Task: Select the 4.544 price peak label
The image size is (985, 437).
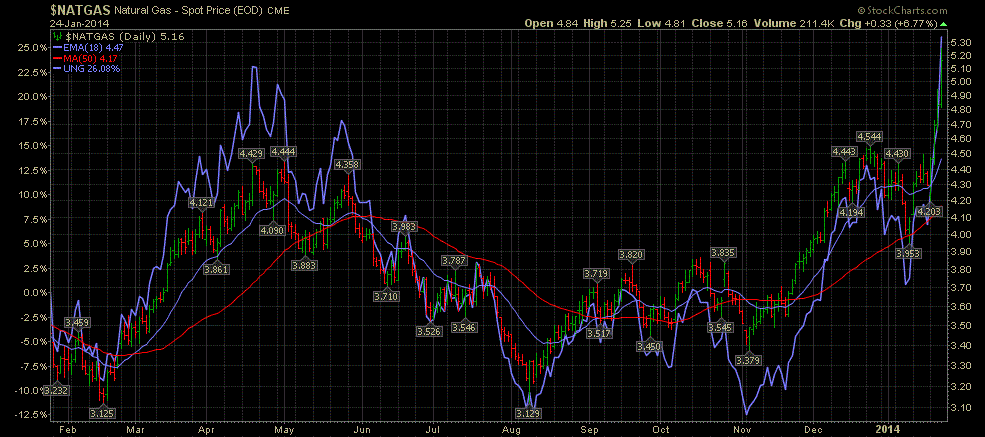Action: [x=869, y=136]
